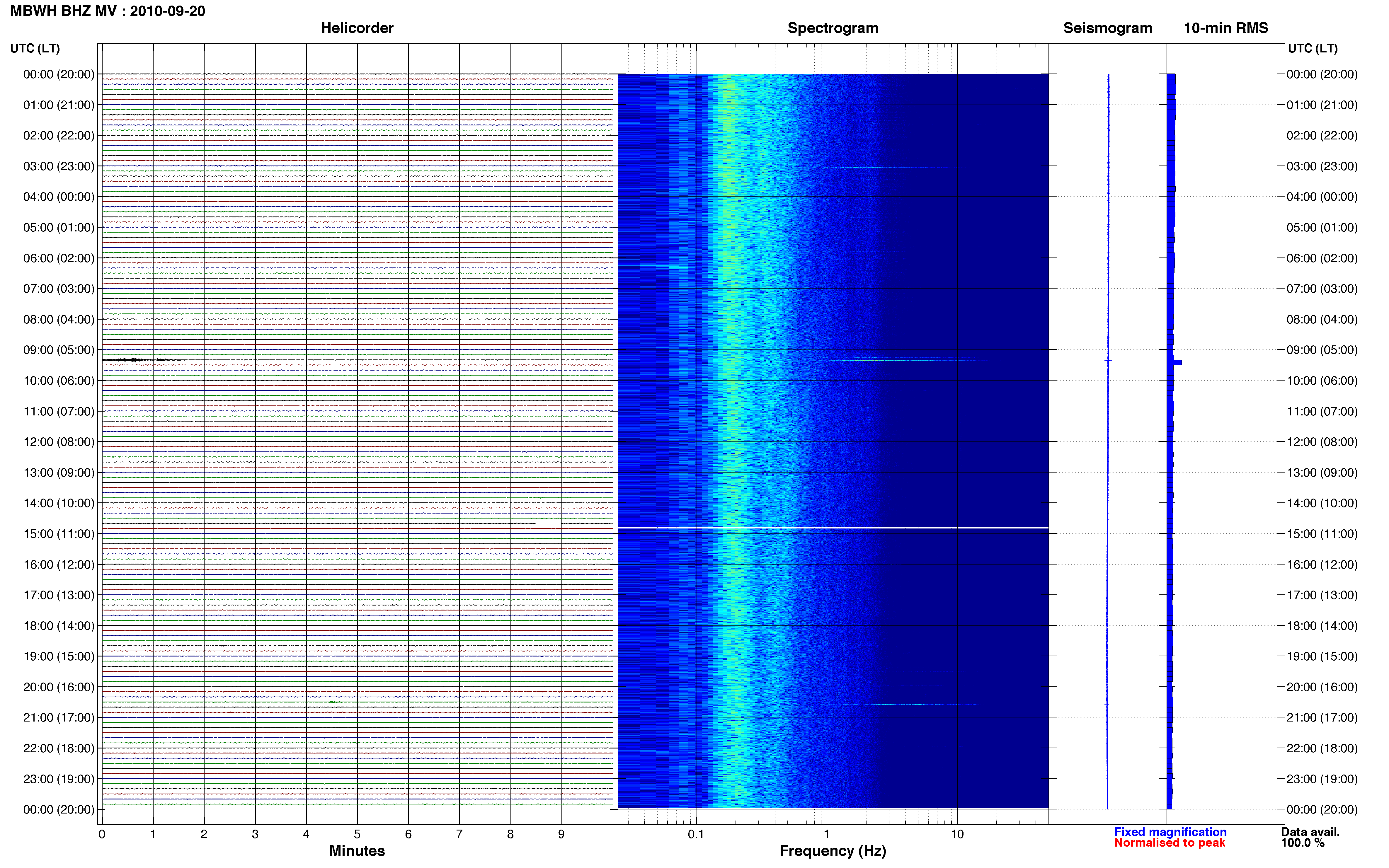The image size is (1389, 868).
Task: Click the "Frequency (Hz)" axis label
Action: click(833, 851)
